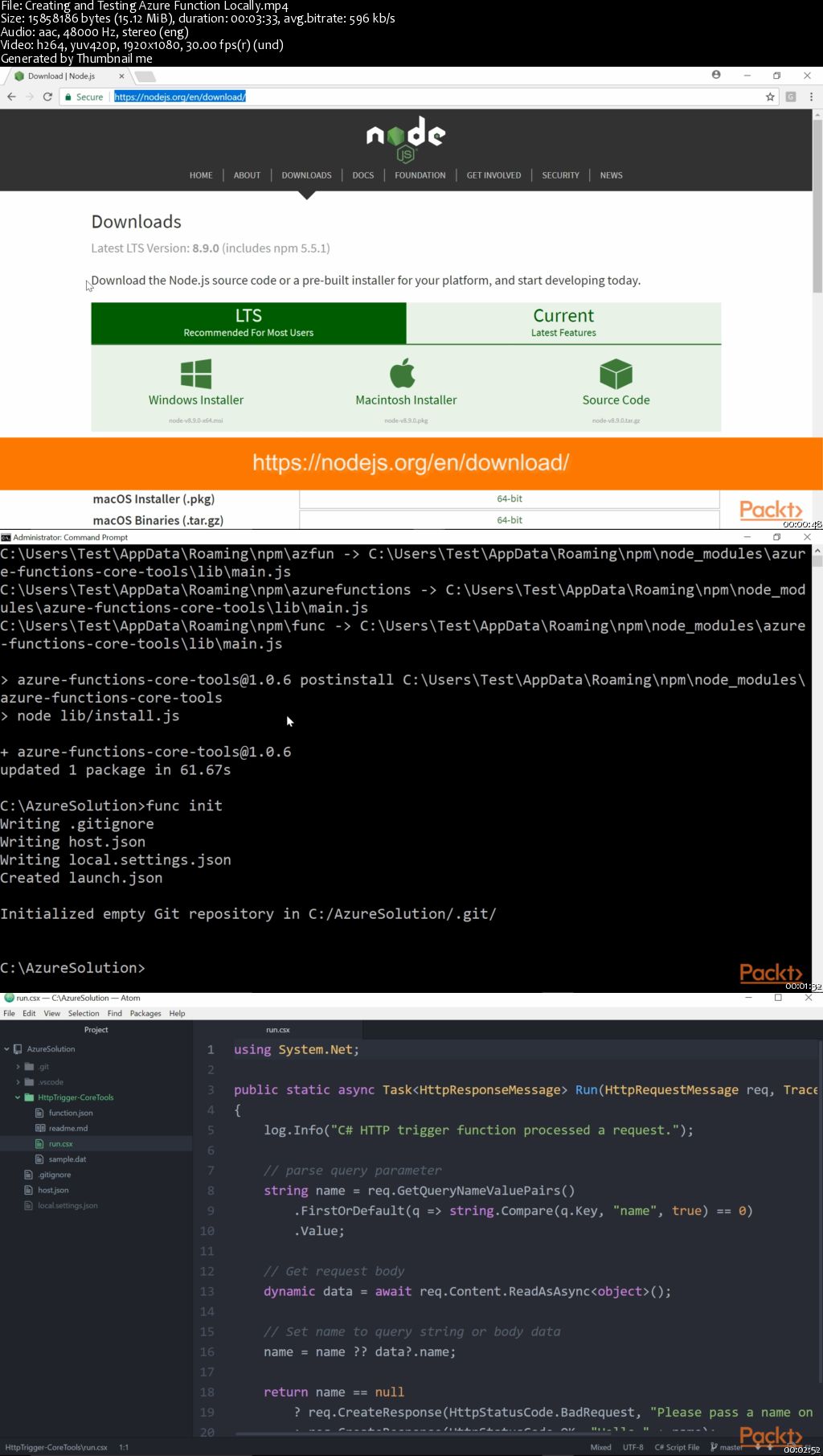Change the Mixed line ending setting
Viewport: 823px width, 1456px height.
coord(601,1447)
